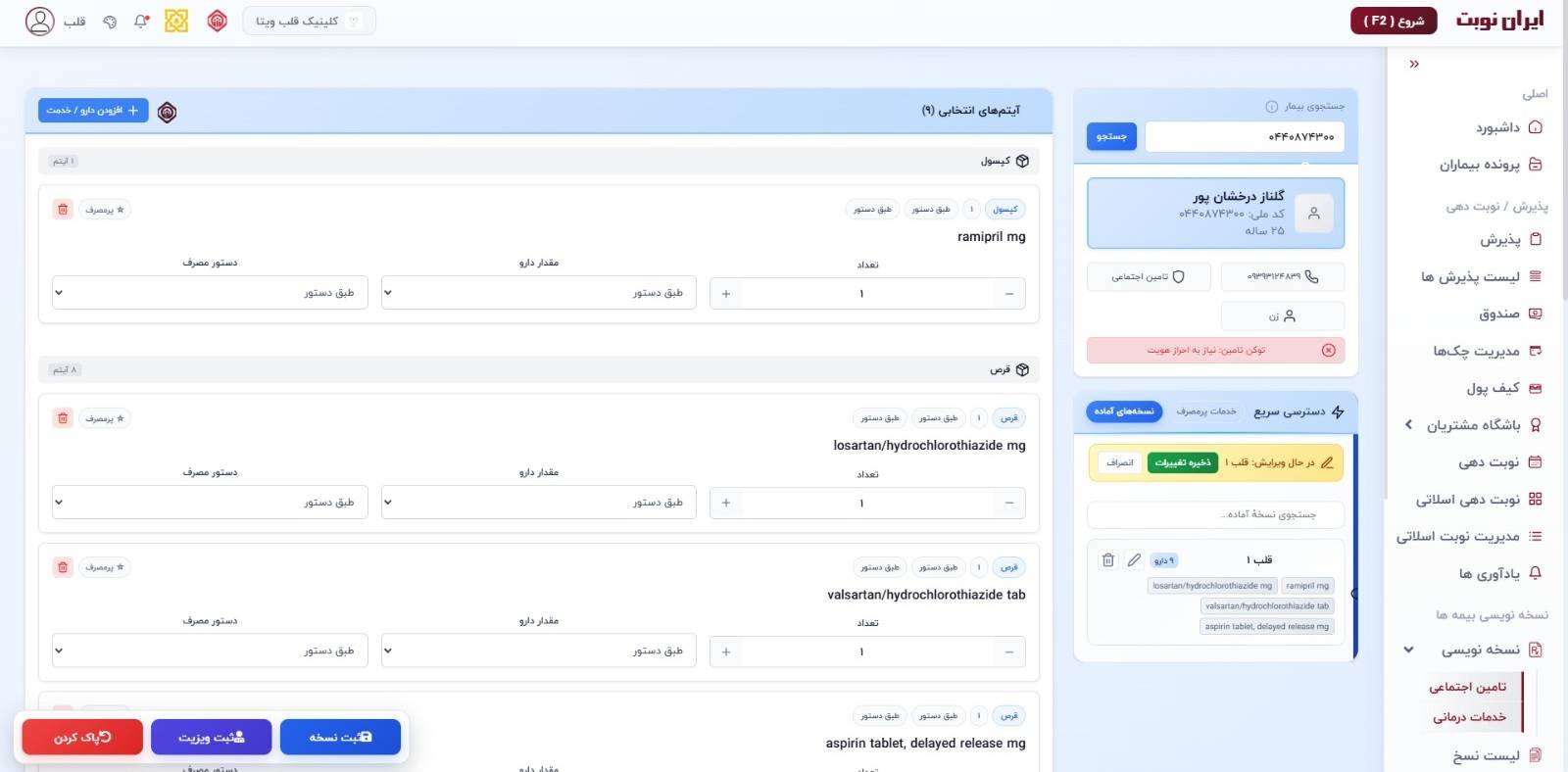Clear all items with پاک کردن

pos(82,737)
